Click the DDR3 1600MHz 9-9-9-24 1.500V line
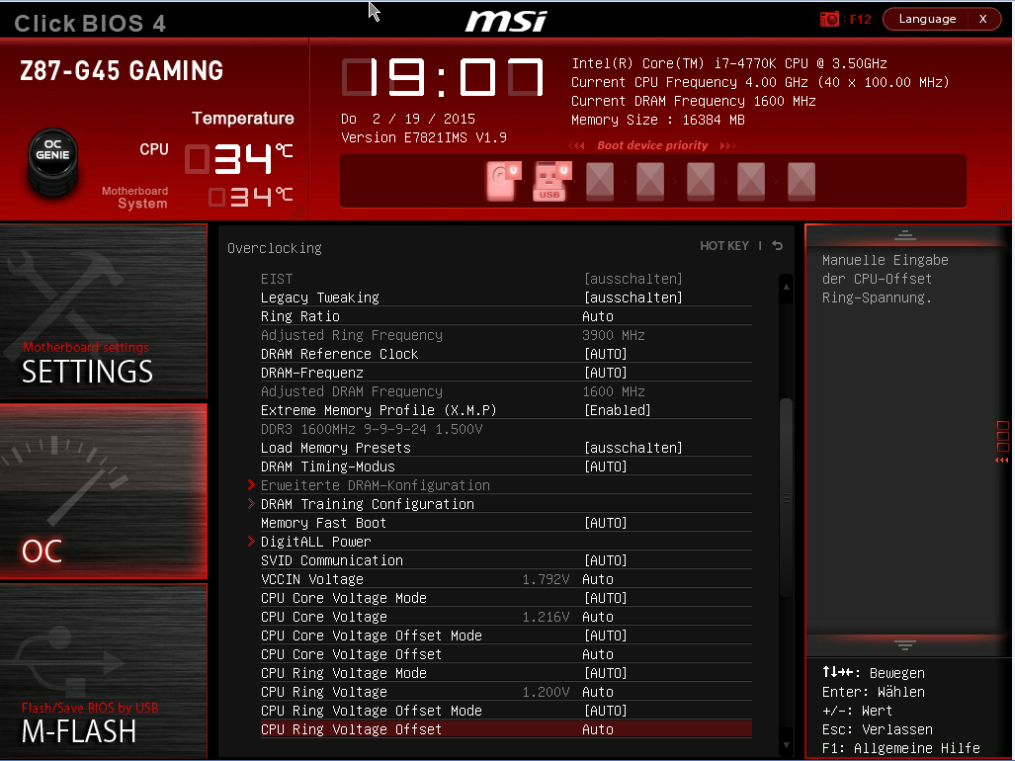Viewport: 1015px width, 761px height. 372,429
